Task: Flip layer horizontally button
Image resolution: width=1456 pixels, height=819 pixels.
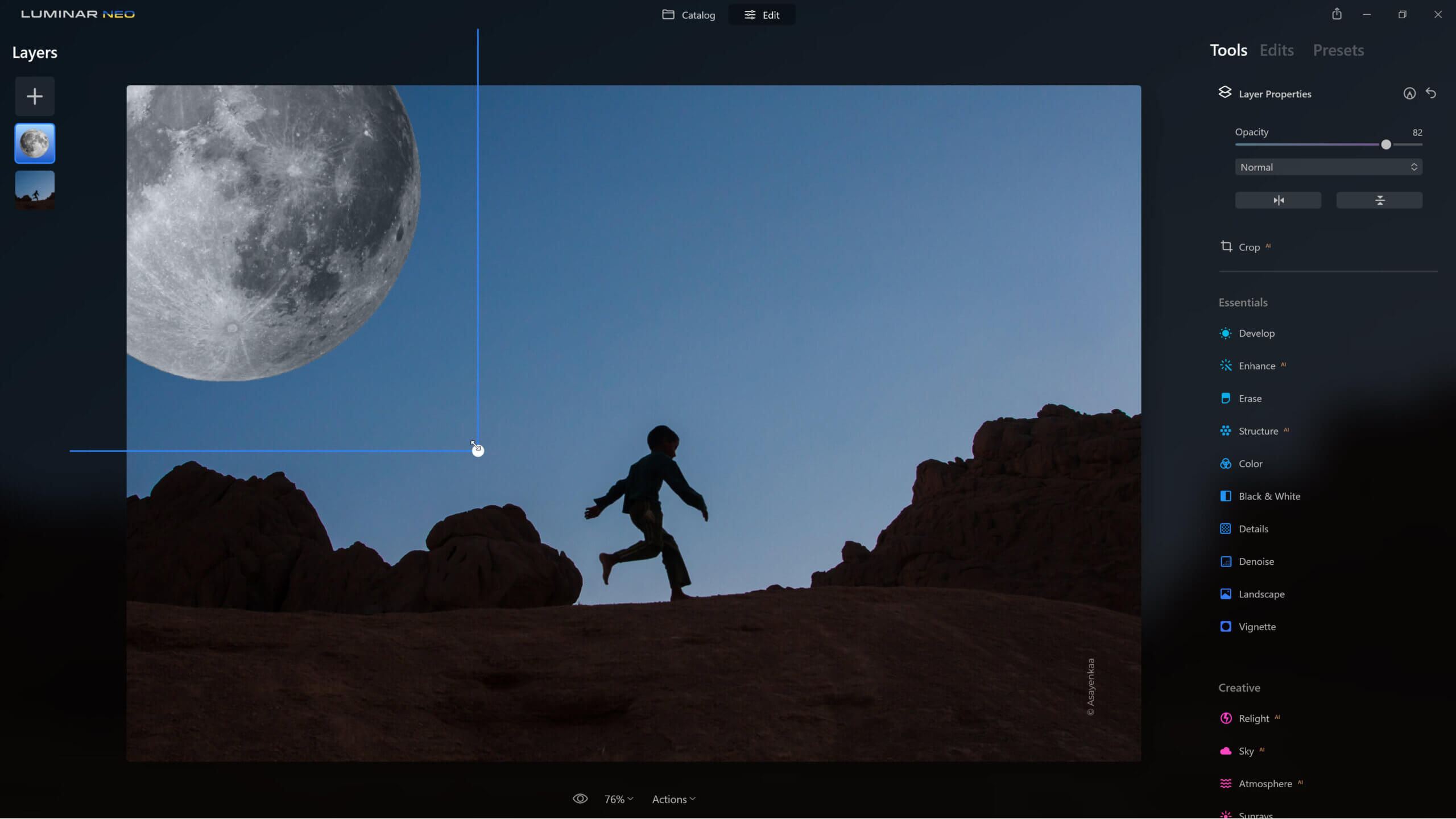Action: coord(1278,200)
